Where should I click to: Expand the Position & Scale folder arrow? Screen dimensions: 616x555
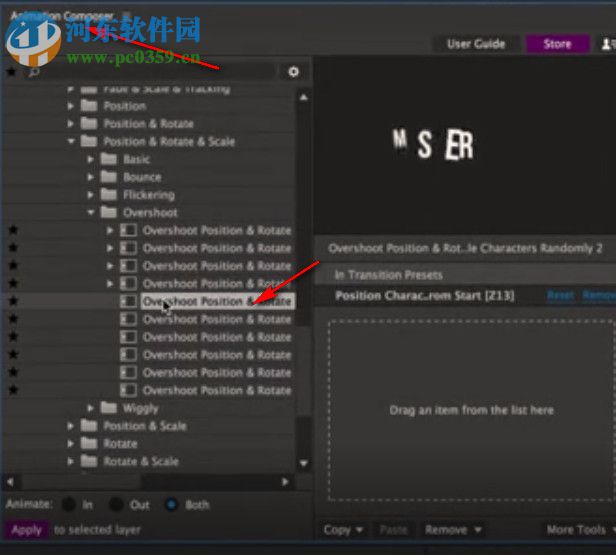pyautogui.click(x=70, y=426)
